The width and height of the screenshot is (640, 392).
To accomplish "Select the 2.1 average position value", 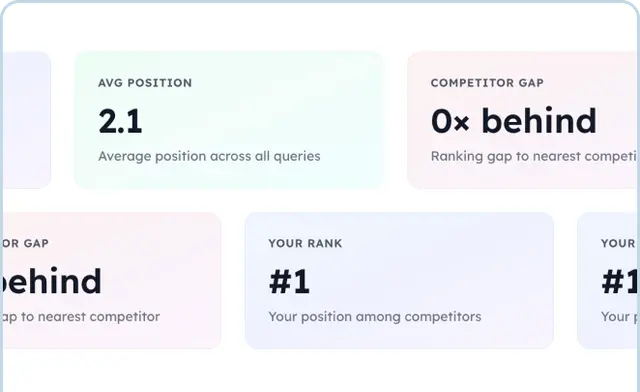I will tap(120, 121).
